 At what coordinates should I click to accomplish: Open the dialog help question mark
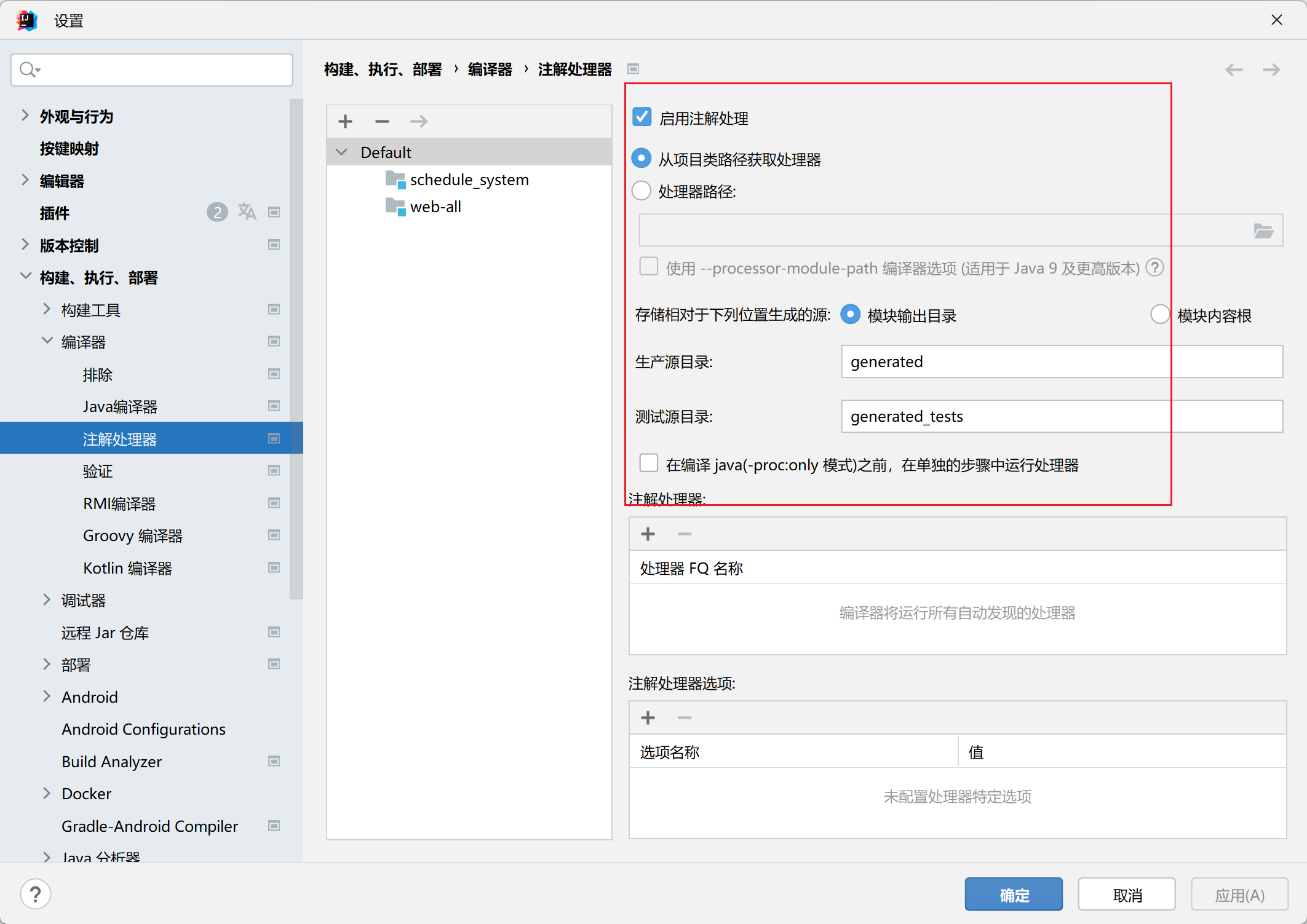tap(36, 894)
